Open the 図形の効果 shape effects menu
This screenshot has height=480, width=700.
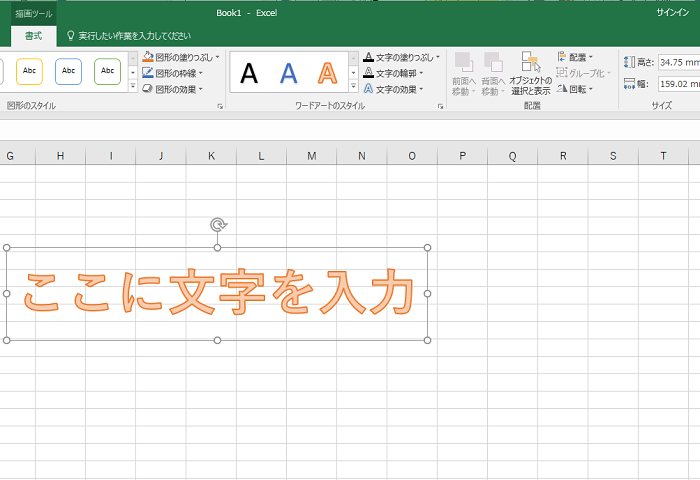(x=180, y=89)
